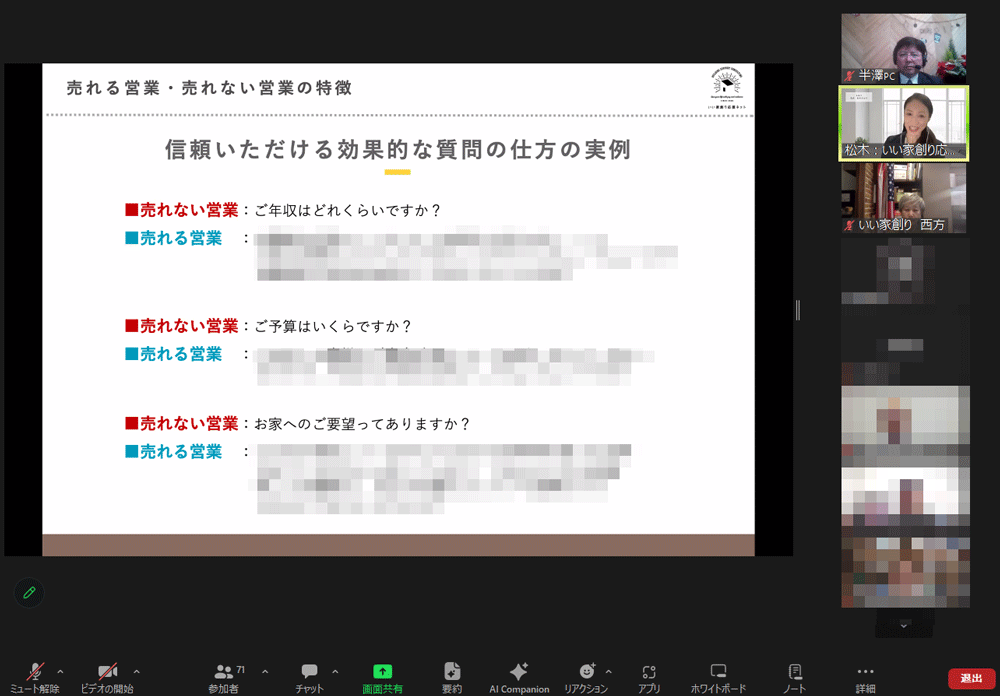Expand video options arrow beside camera
Screen dimensions: 1000x696
(136, 671)
